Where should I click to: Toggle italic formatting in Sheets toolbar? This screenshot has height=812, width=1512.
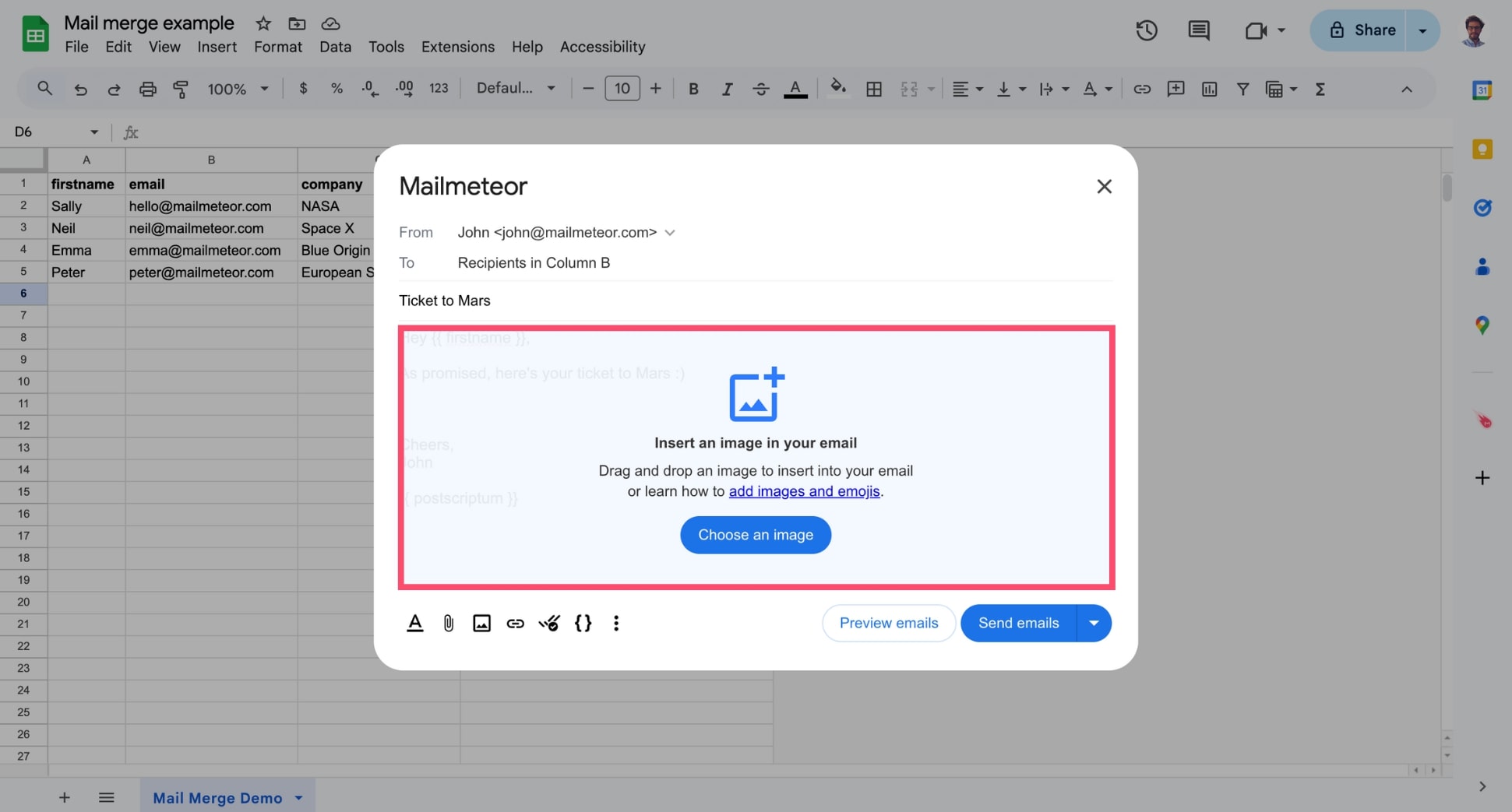tap(727, 89)
